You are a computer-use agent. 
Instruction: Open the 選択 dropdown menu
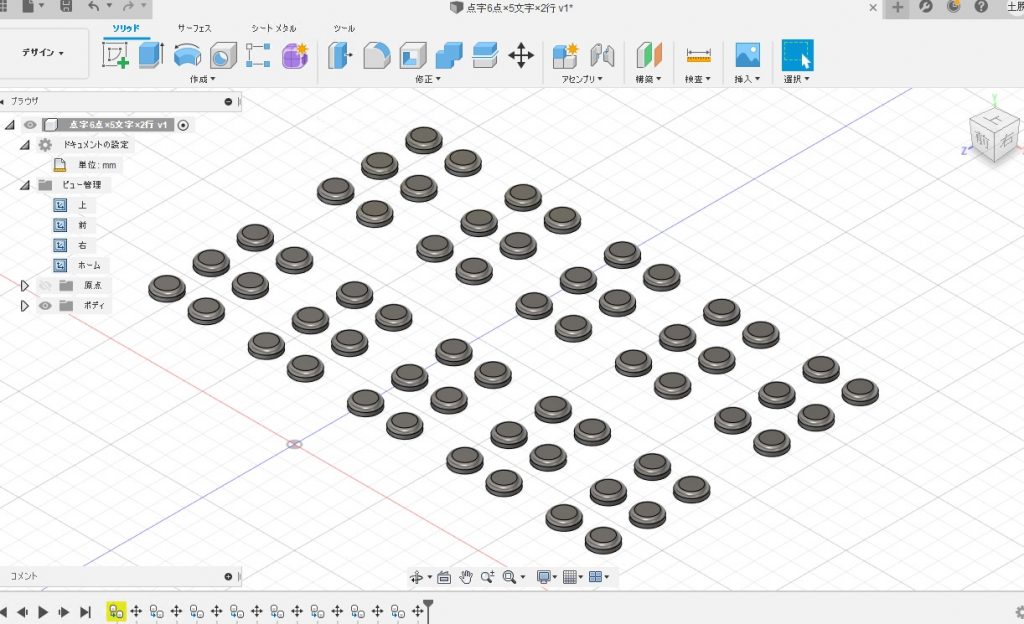click(797, 79)
